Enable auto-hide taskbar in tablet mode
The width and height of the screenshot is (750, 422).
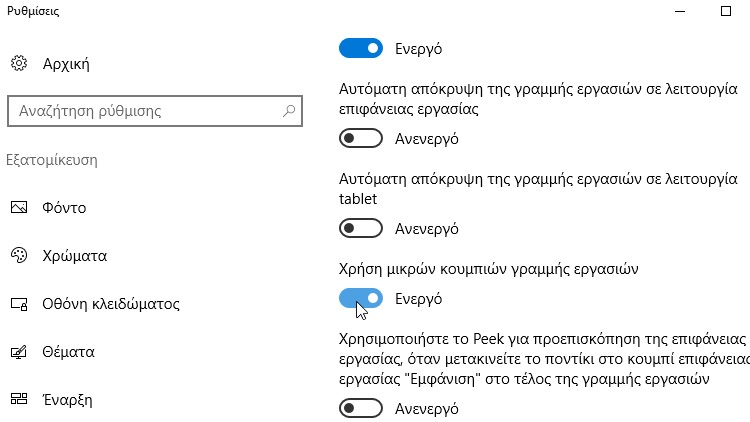[361, 228]
